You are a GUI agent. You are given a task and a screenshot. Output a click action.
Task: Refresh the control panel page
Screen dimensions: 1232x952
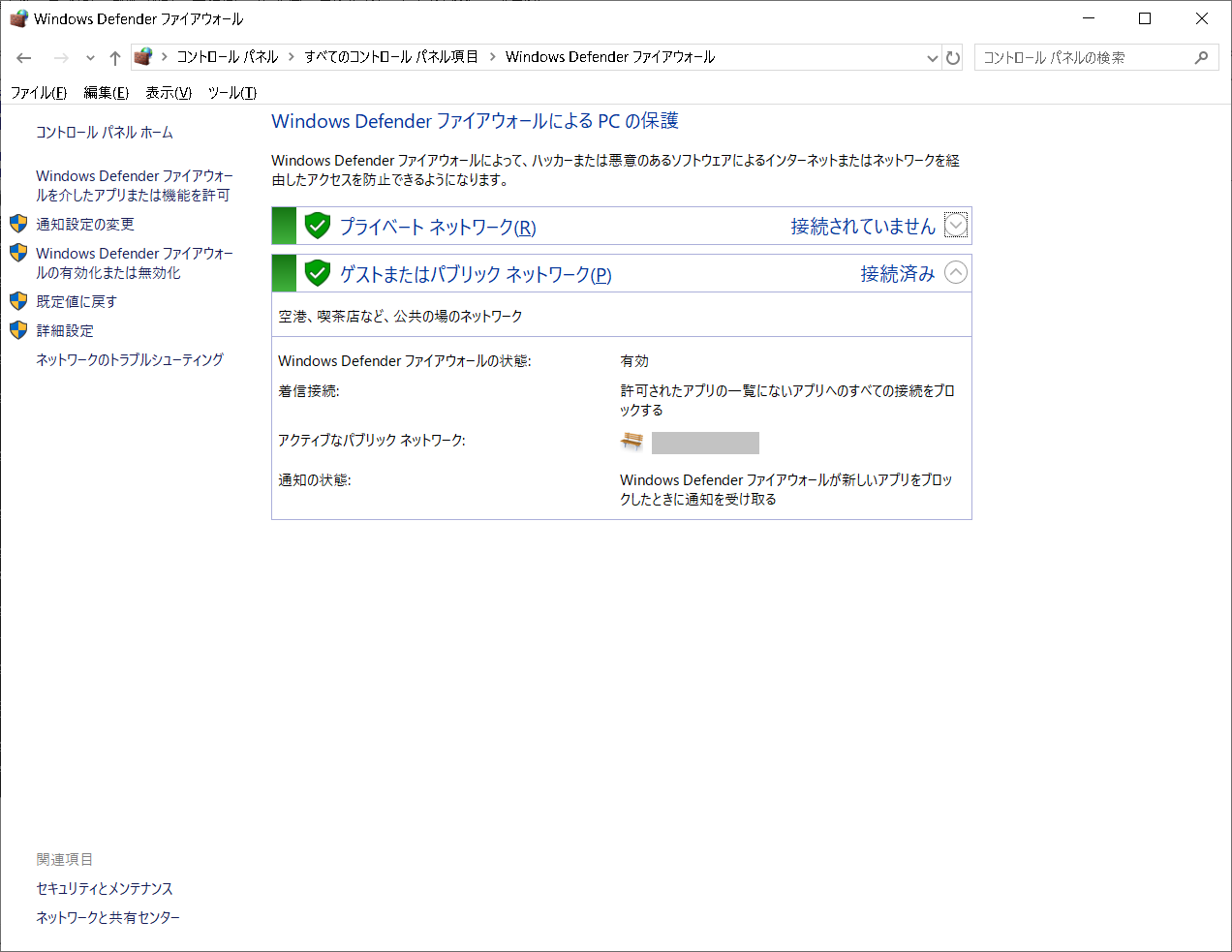click(x=953, y=58)
